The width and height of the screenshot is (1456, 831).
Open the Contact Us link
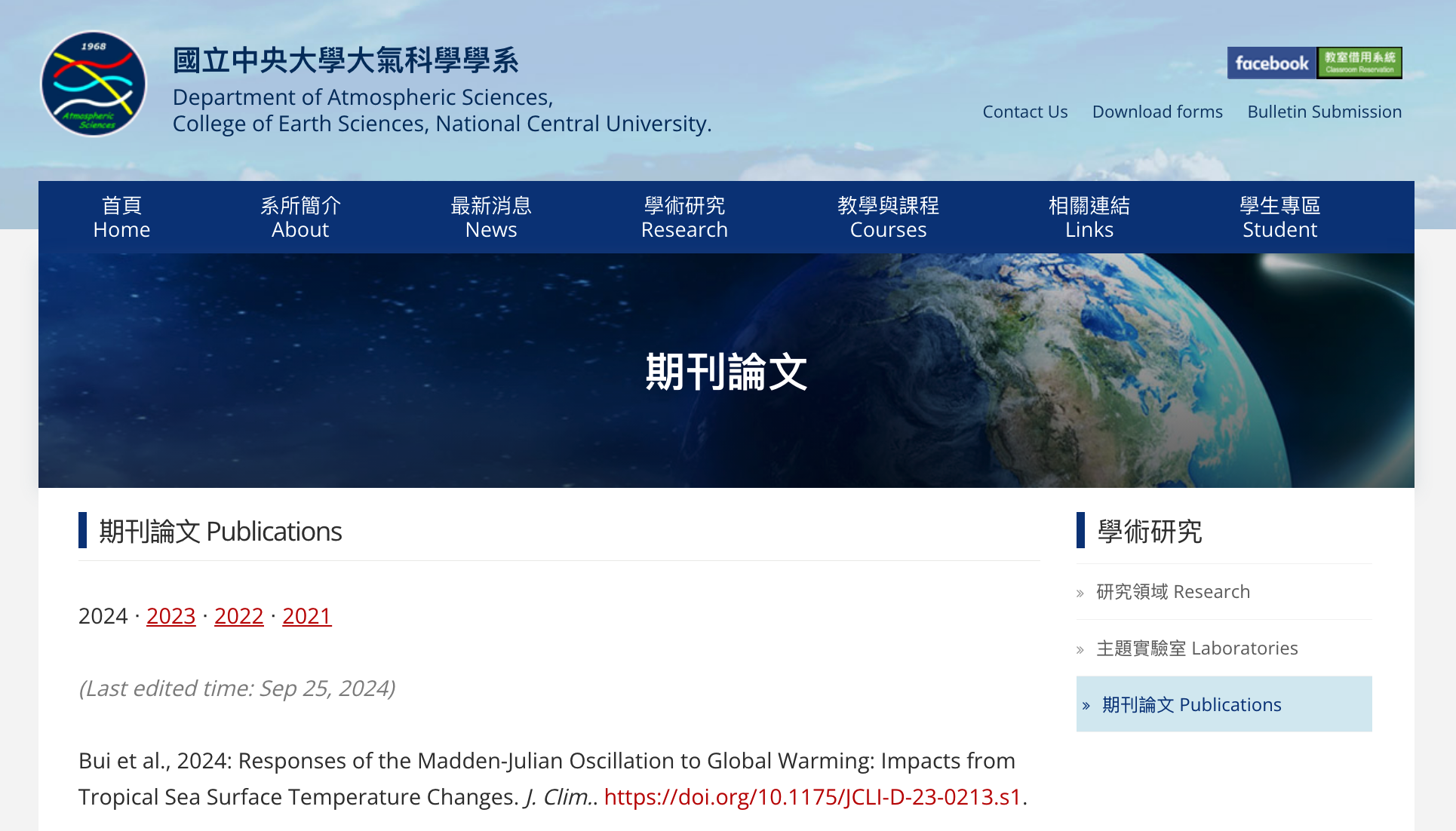tap(1024, 112)
